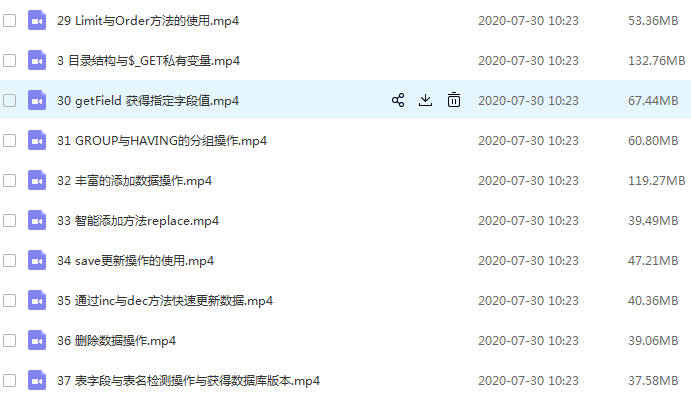Click video file icon for 33 智能添加方法replace
The height and width of the screenshot is (409, 691).
click(x=37, y=220)
